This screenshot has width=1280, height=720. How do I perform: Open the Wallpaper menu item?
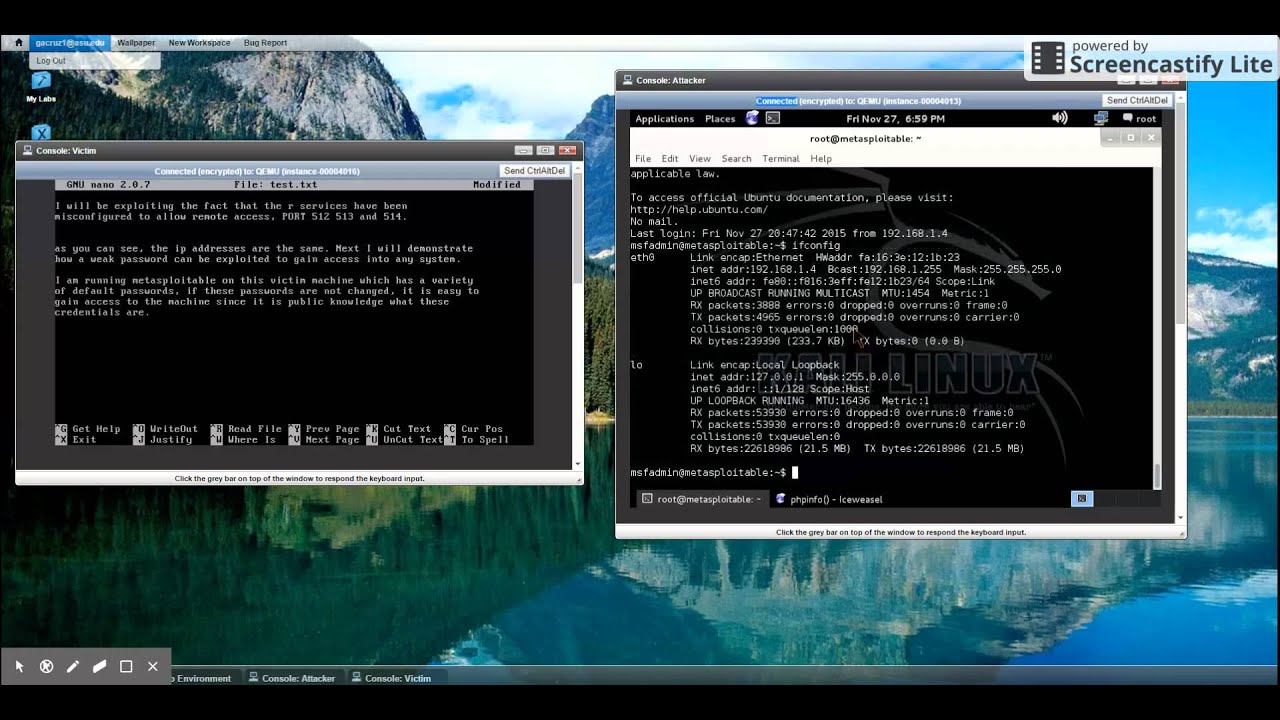[x=136, y=43]
